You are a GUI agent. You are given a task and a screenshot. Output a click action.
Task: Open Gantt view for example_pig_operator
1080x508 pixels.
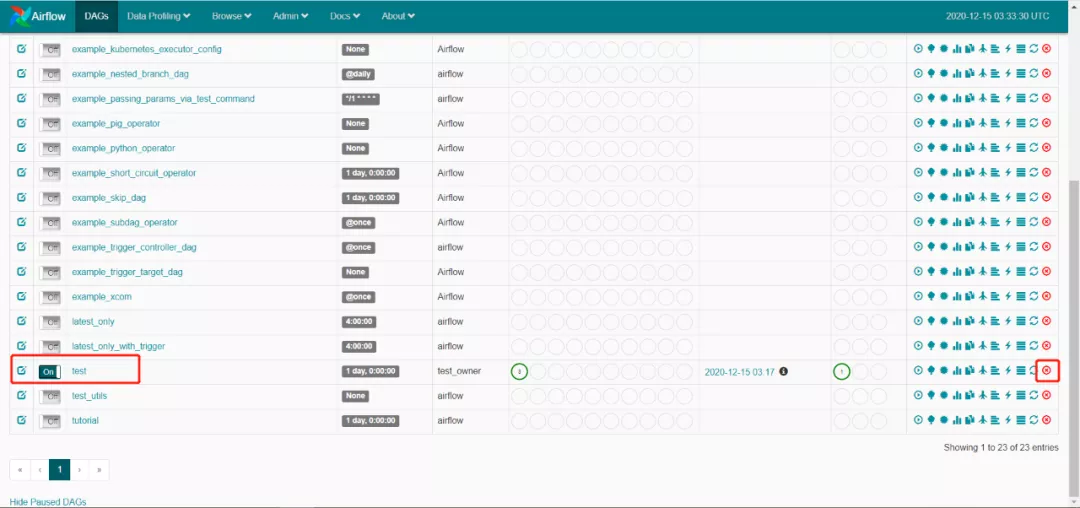995,123
